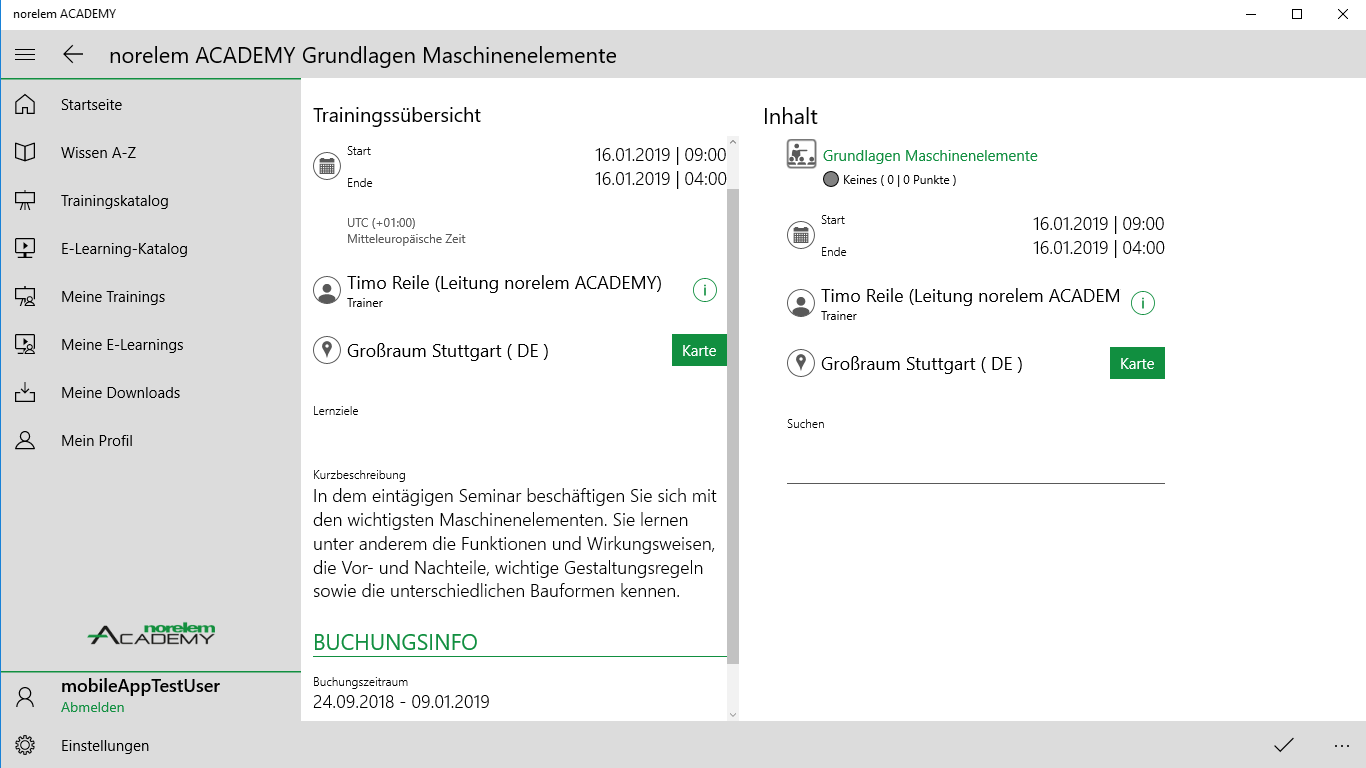Image resolution: width=1366 pixels, height=768 pixels.
Task: Click Mitteleuropäische Zeit timezone text
Action: pyautogui.click(x=406, y=239)
